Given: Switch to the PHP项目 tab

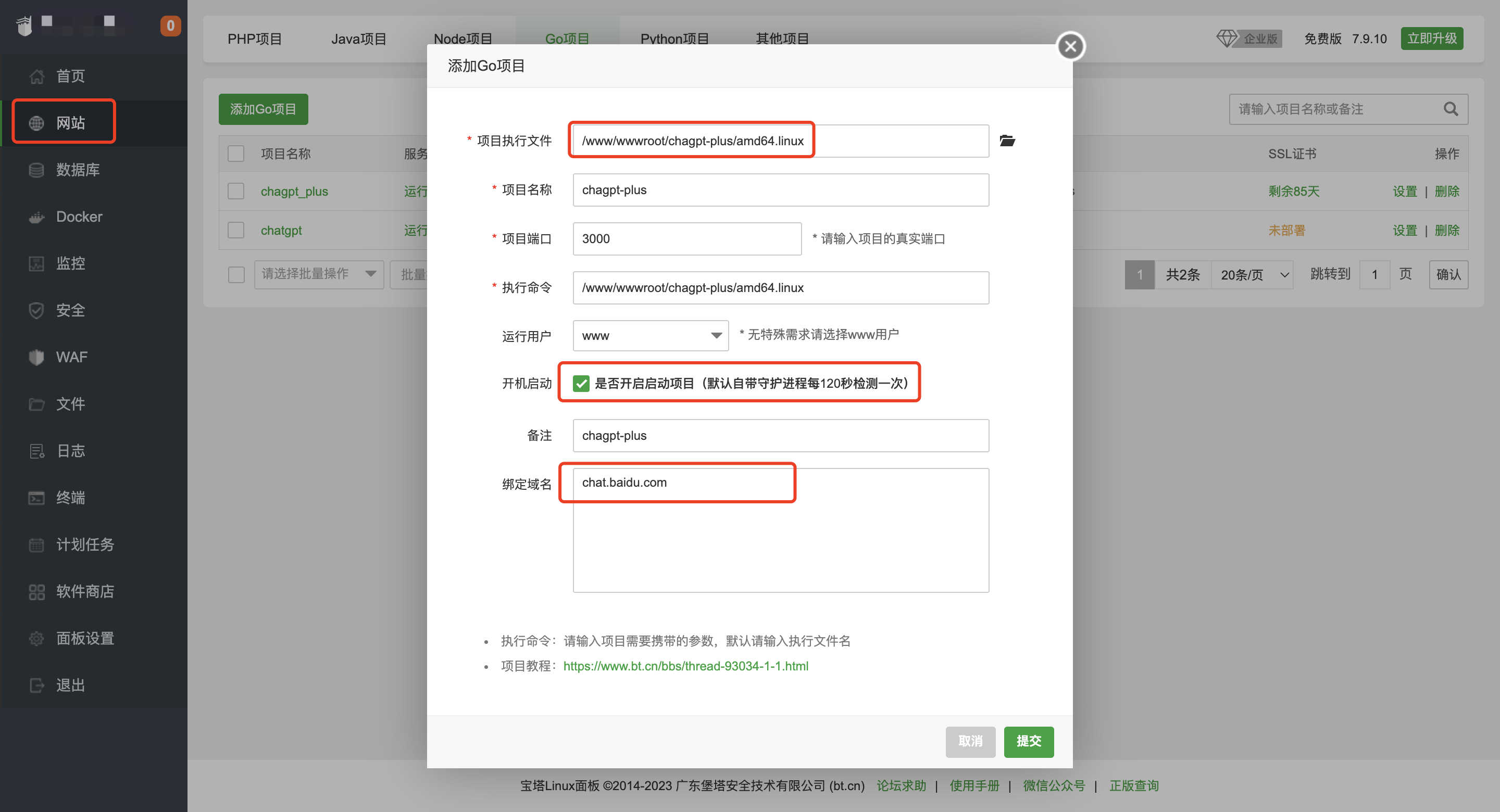Looking at the screenshot, I should (255, 39).
